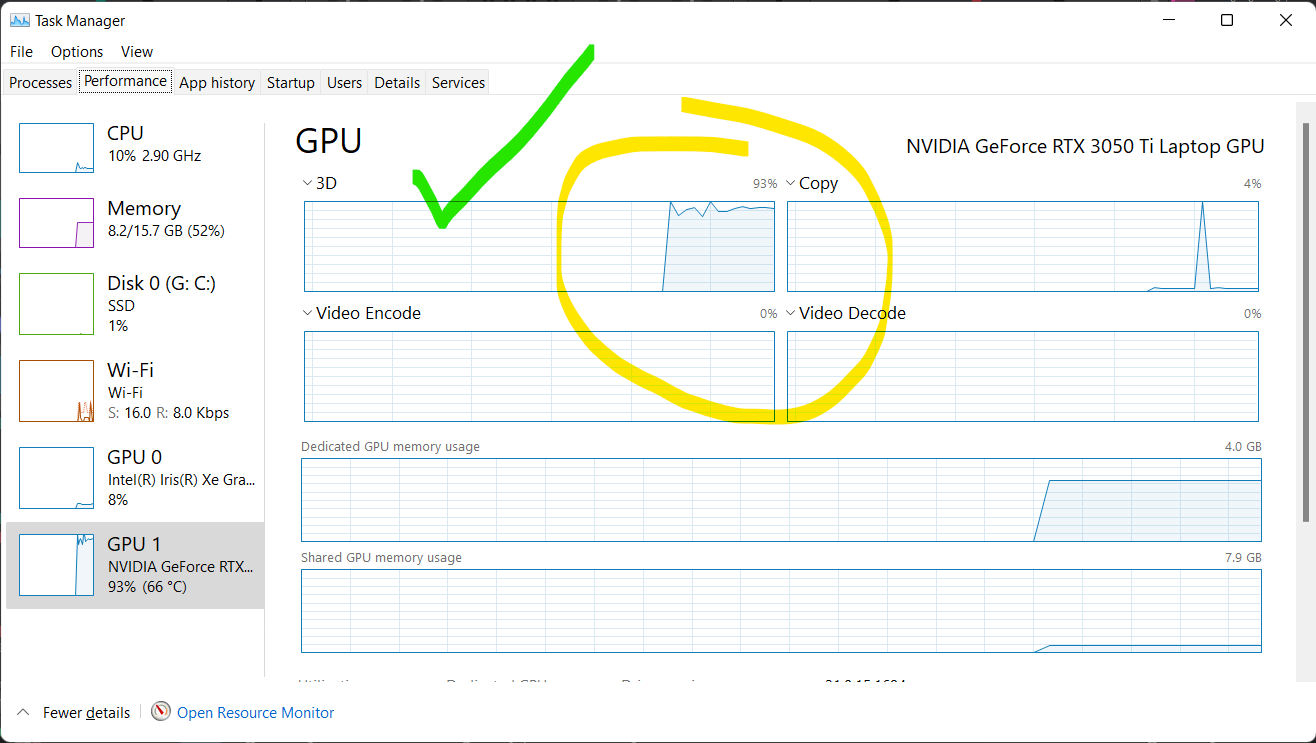Open the Users tab
The image size is (1316, 743).
pyautogui.click(x=344, y=83)
